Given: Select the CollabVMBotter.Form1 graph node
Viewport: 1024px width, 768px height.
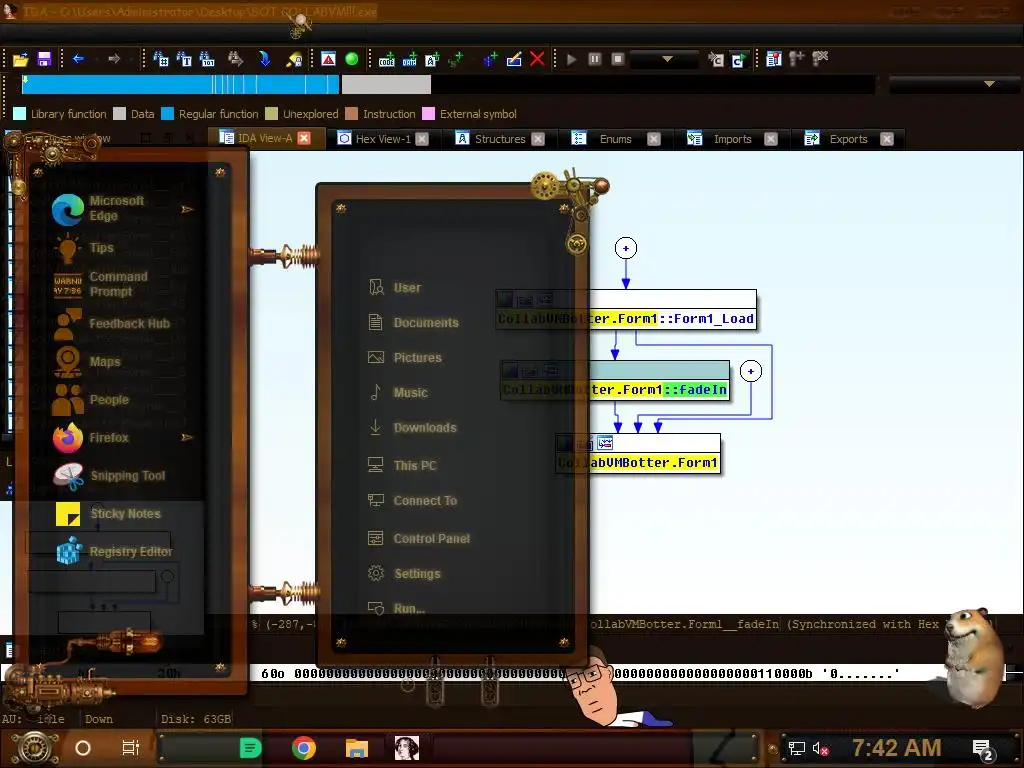Looking at the screenshot, I should (638, 454).
